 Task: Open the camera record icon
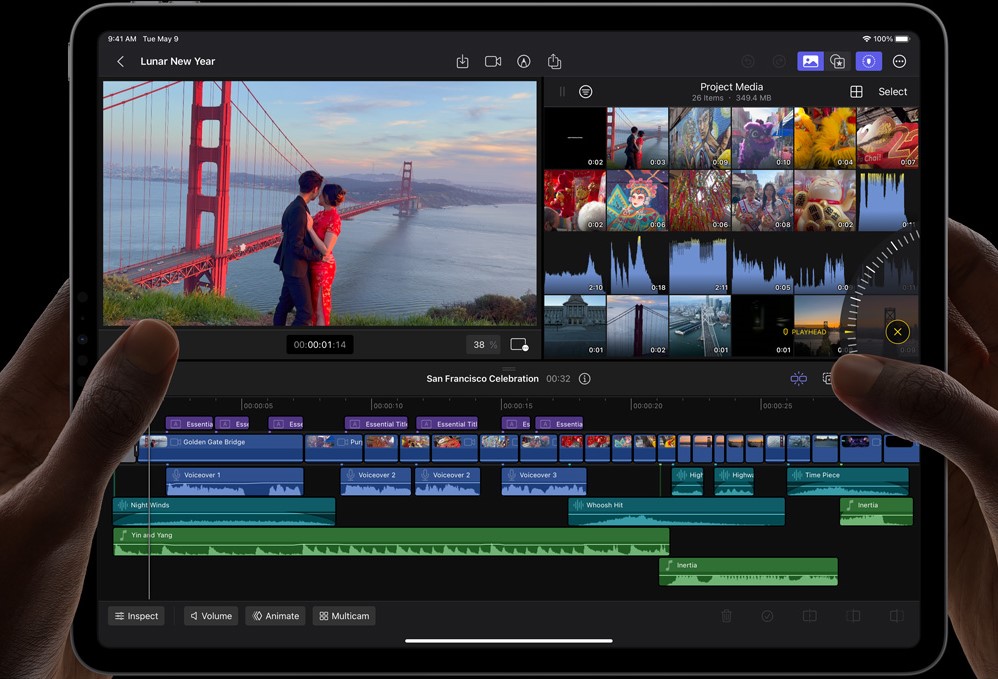pos(493,62)
